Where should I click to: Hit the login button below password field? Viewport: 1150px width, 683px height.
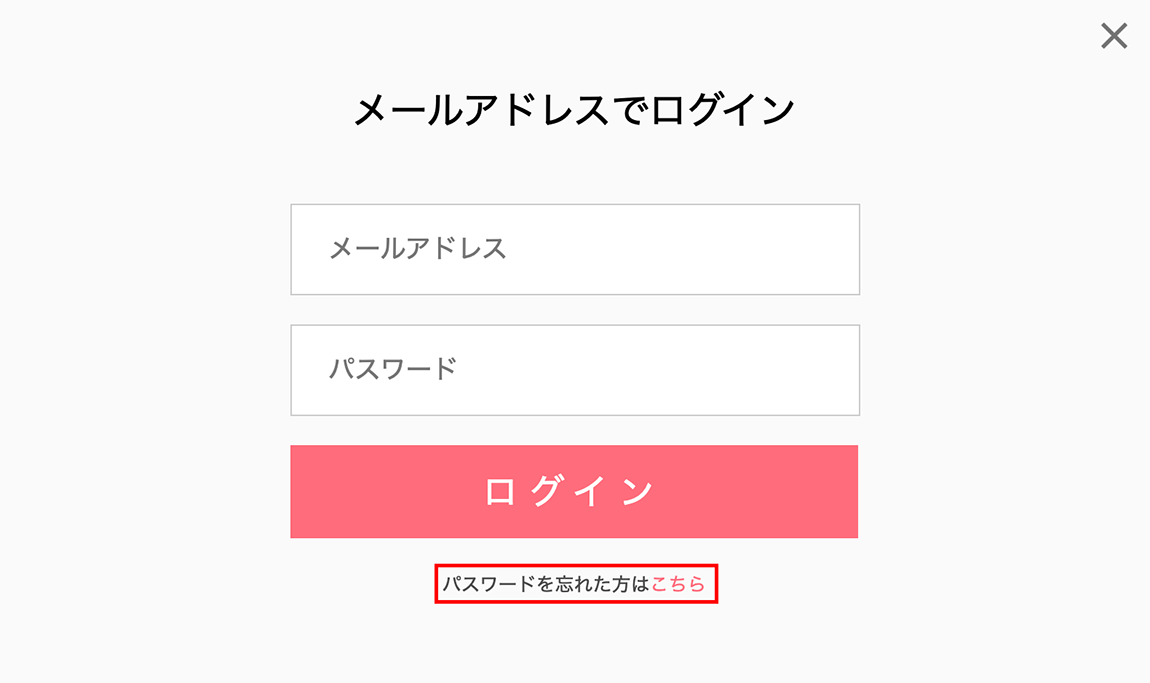point(574,491)
